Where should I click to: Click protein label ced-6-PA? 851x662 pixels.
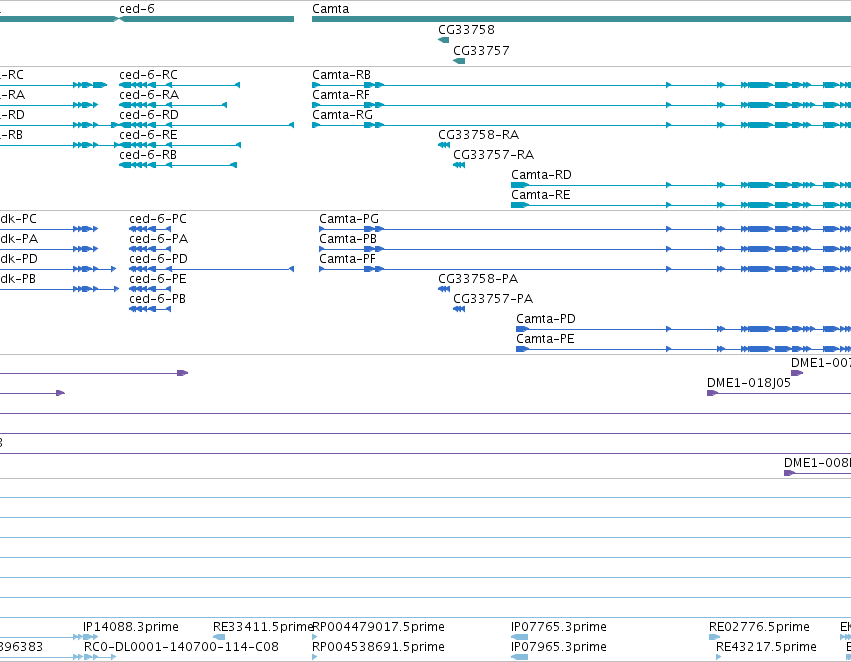pyautogui.click(x=158, y=239)
